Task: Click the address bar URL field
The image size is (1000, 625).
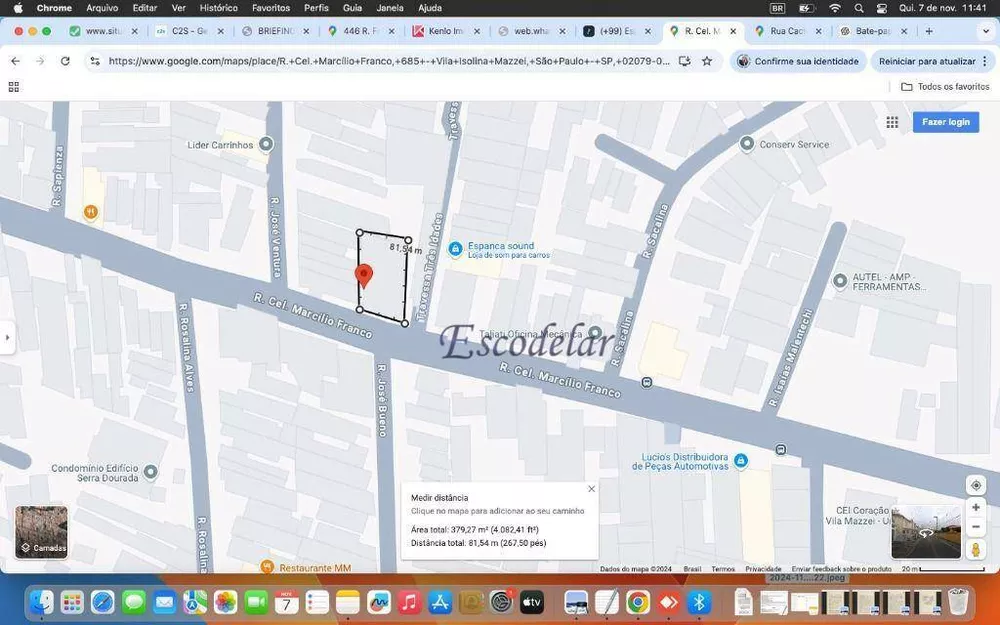Action: click(x=388, y=61)
